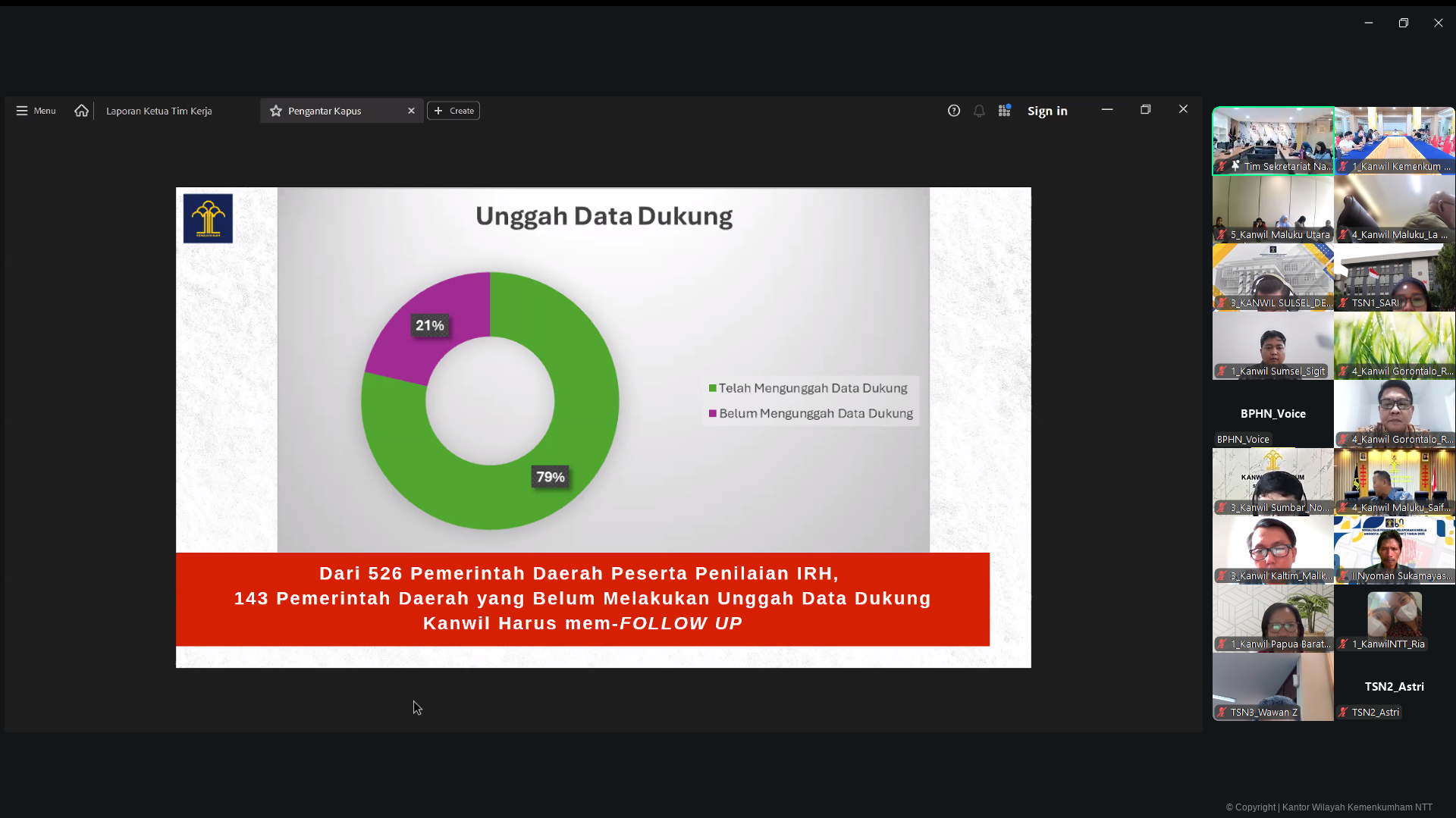Open the apps grid icon
This screenshot has height=818, width=1456.
click(1004, 111)
